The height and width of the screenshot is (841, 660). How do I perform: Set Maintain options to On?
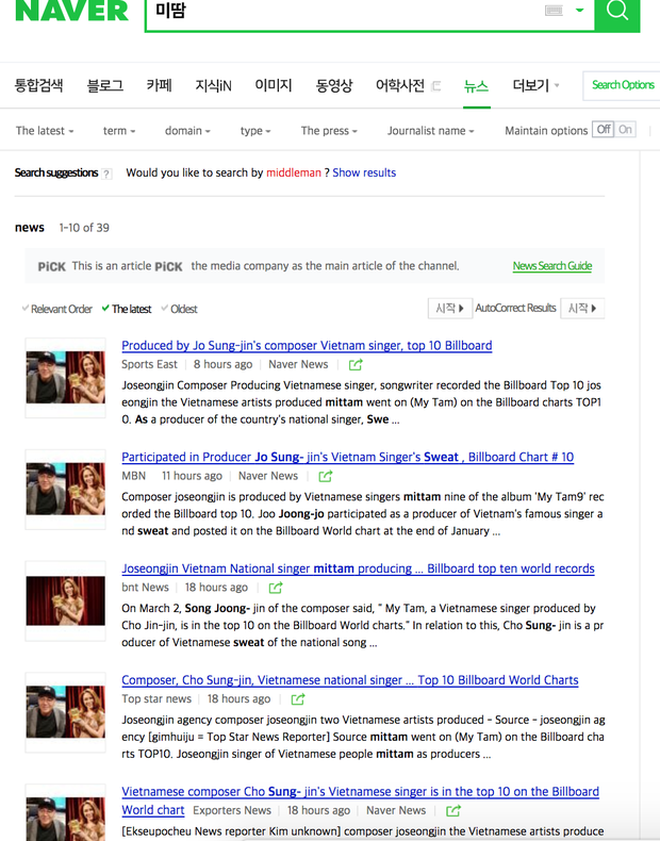tap(625, 129)
